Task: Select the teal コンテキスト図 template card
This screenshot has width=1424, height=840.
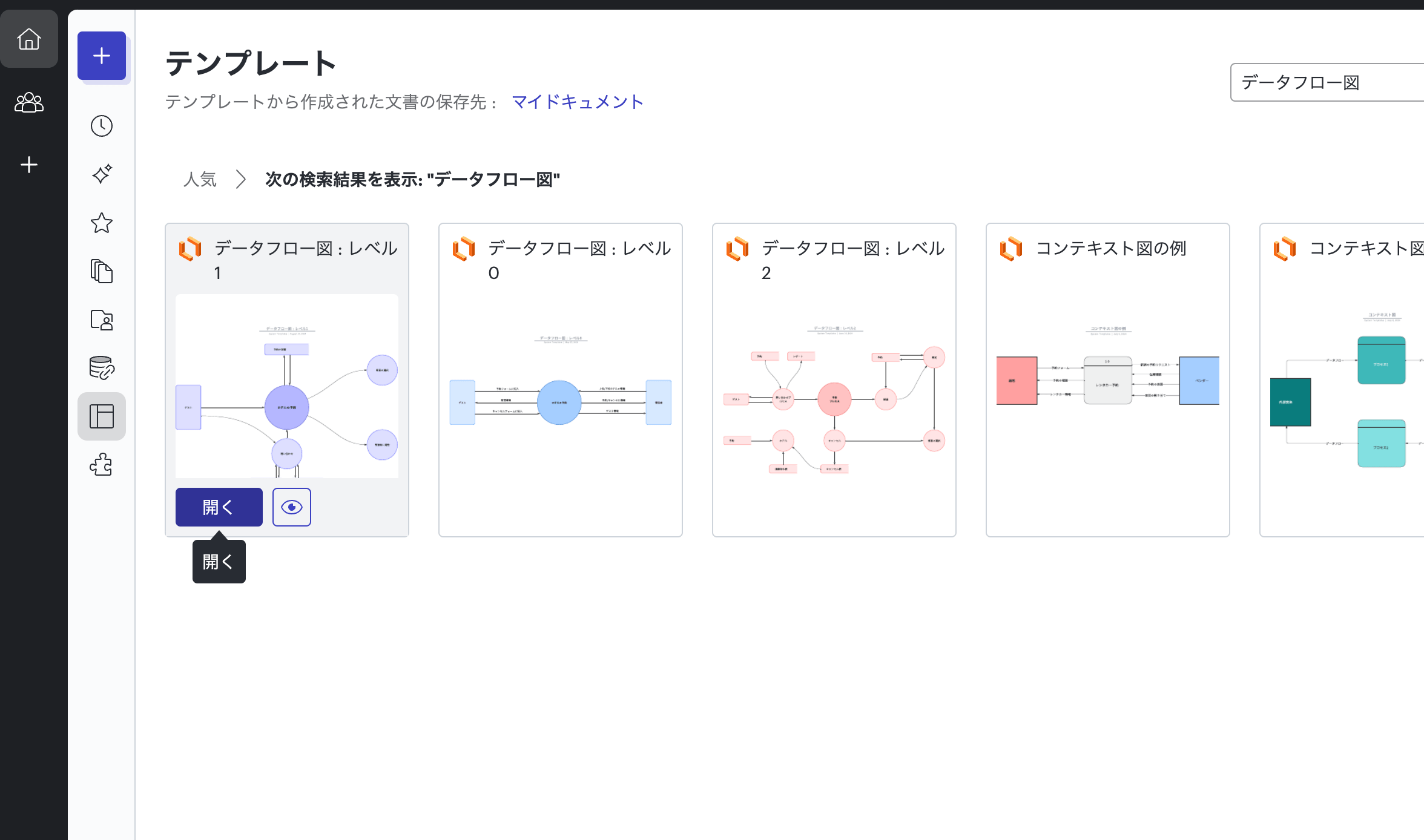Action: [x=1342, y=380]
